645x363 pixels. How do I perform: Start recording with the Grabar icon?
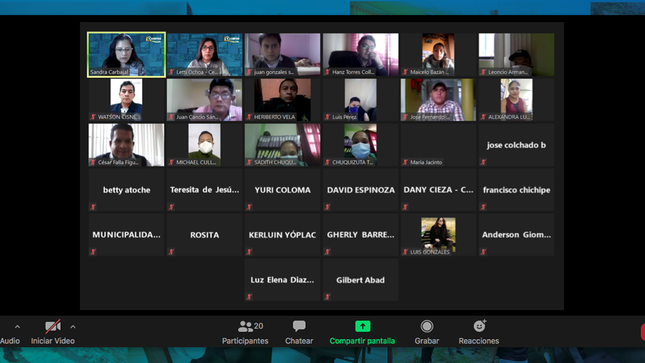pyautogui.click(x=427, y=326)
